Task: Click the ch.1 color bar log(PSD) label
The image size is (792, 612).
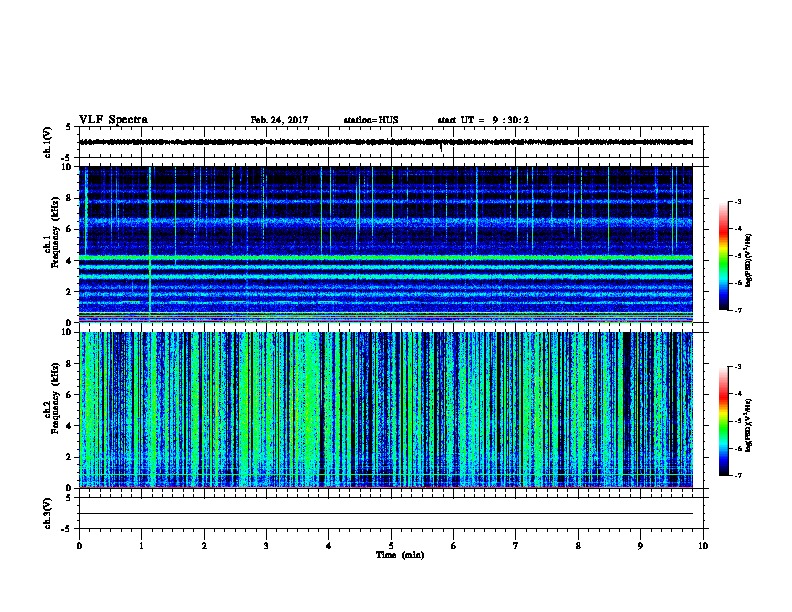Action: [x=748, y=260]
